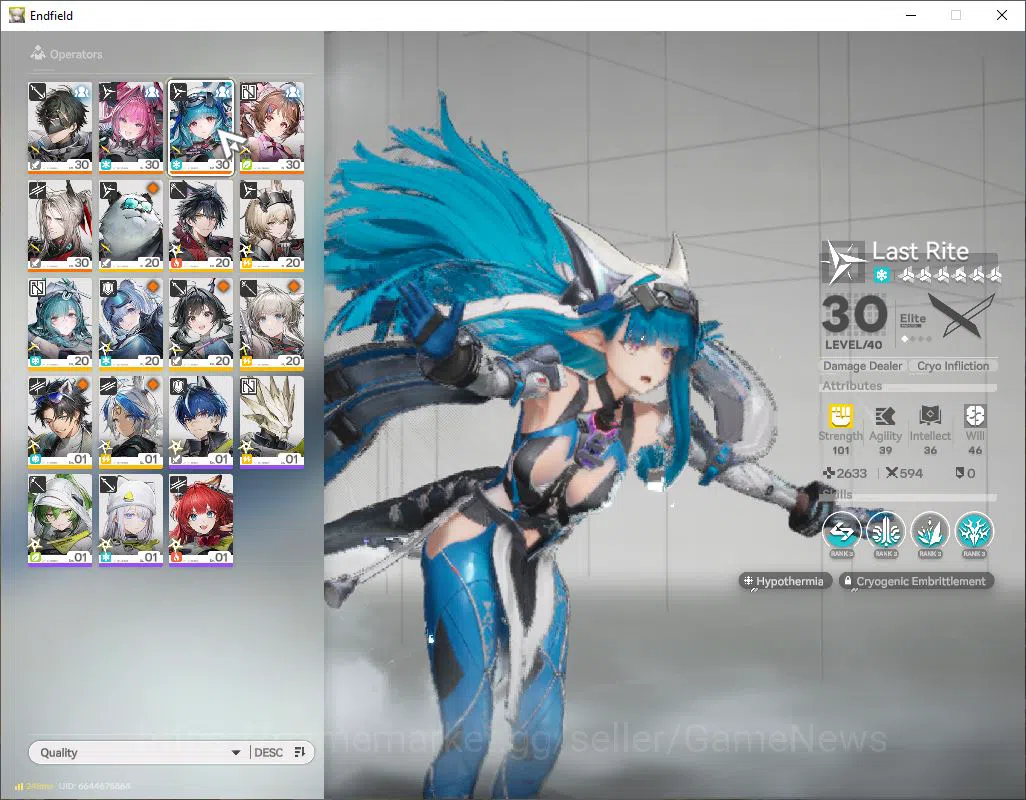1026x800 pixels.
Task: Toggle the DESC sort order button
Action: coord(279,752)
